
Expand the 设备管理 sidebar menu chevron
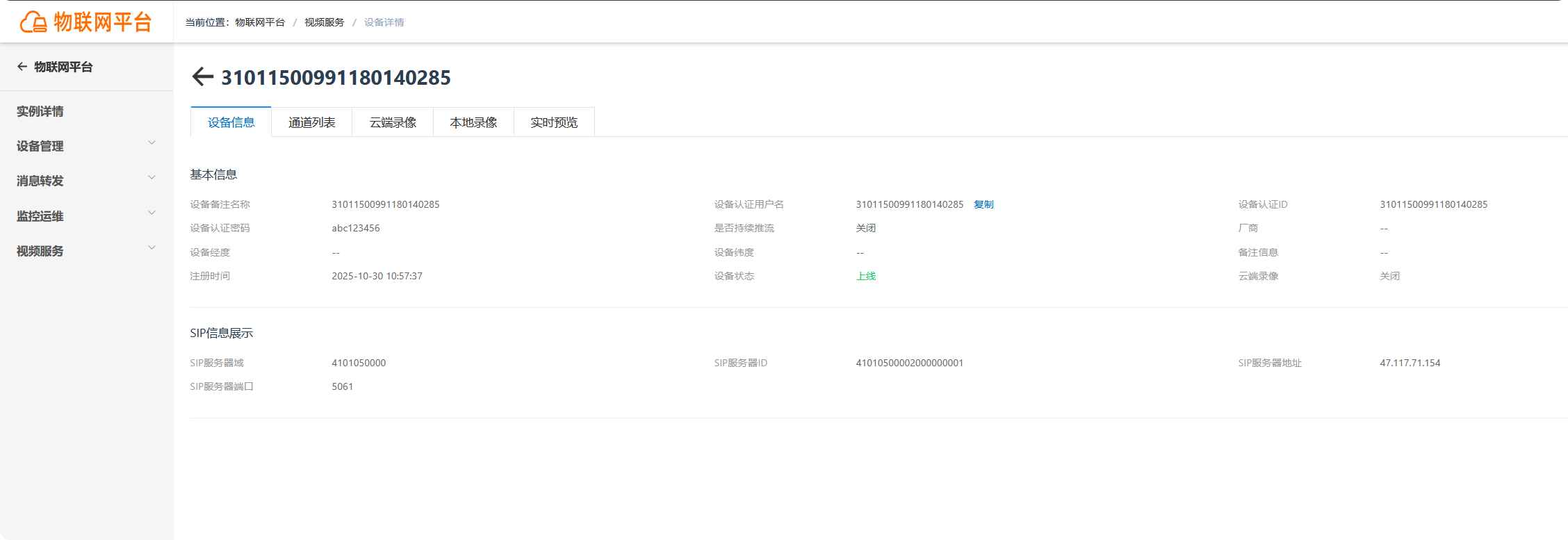152,143
